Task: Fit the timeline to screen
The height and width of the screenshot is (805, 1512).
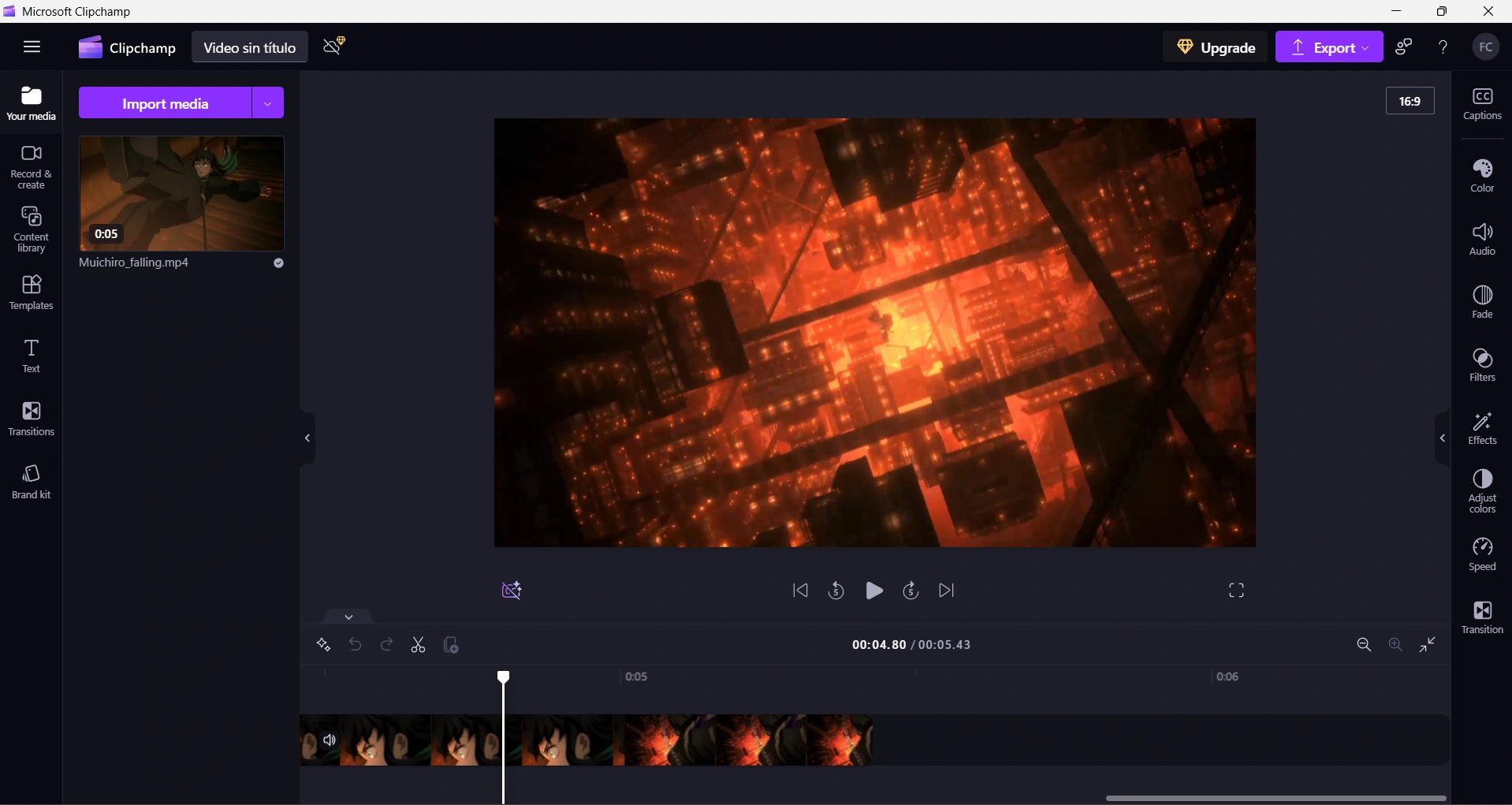Action: coord(1428,645)
